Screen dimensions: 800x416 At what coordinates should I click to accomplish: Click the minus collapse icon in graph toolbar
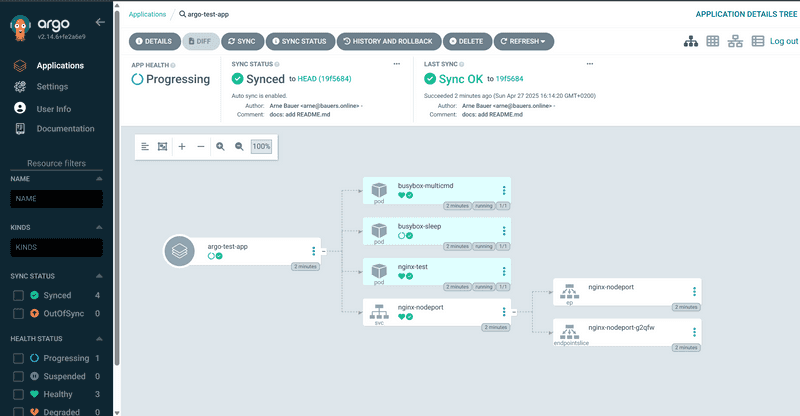click(x=201, y=146)
